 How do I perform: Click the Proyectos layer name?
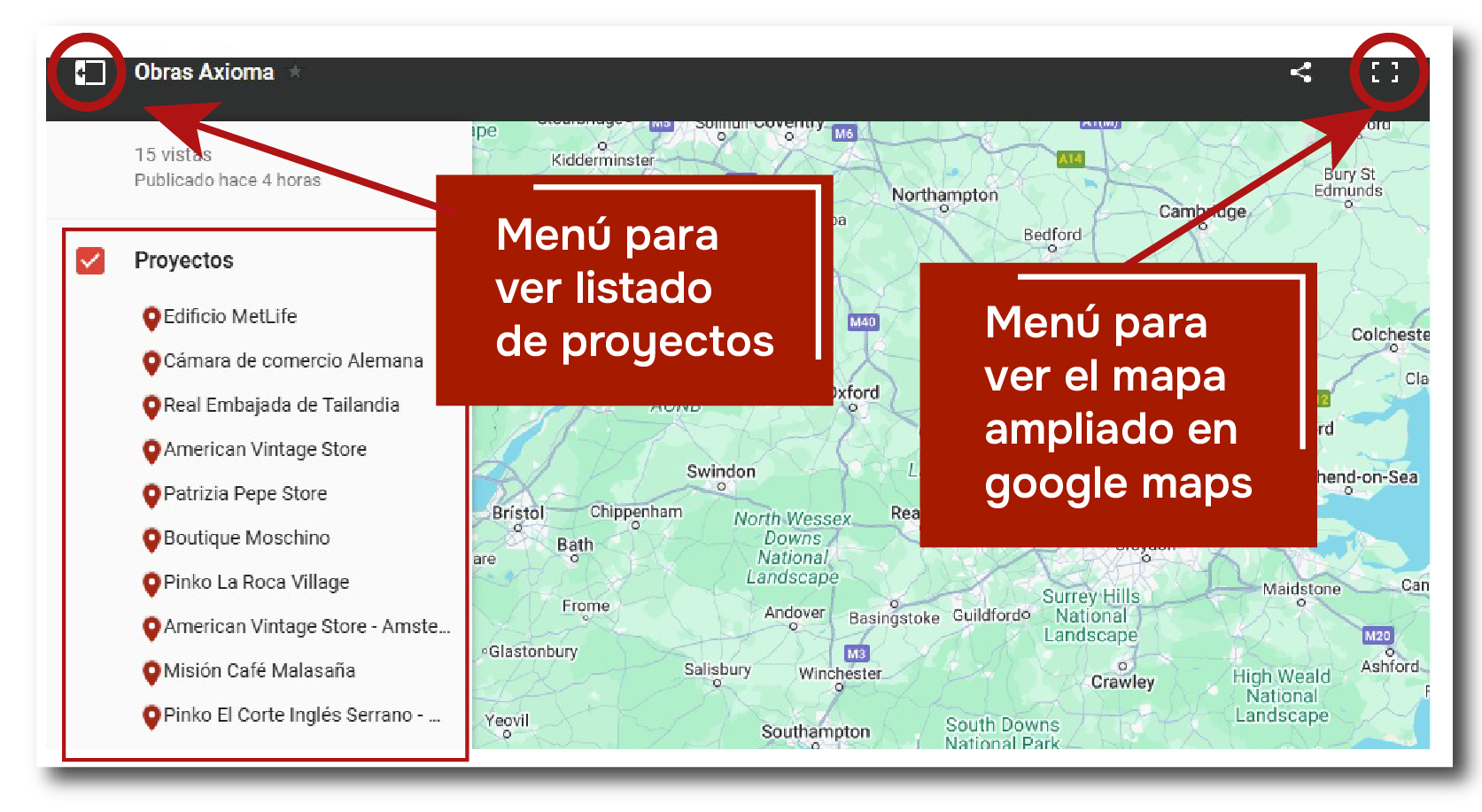pyautogui.click(x=184, y=260)
